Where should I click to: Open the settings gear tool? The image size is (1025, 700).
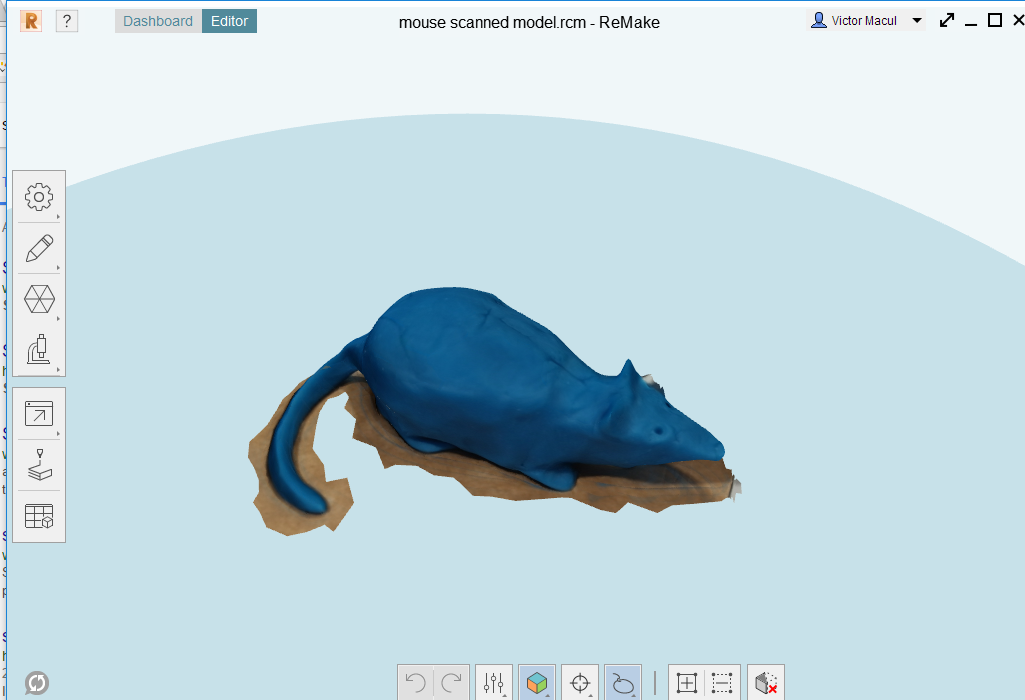[39, 197]
